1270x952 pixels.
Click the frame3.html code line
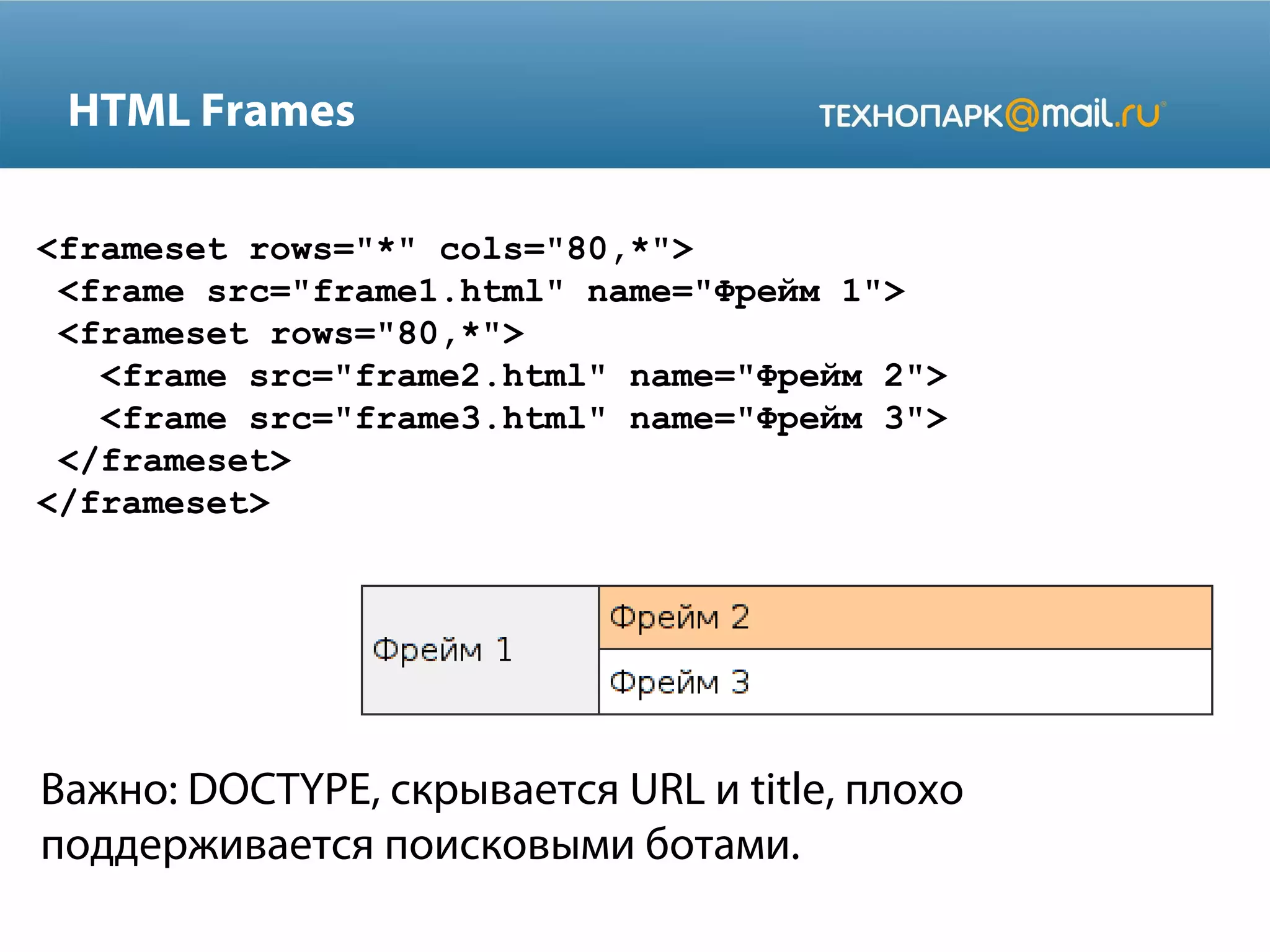(x=523, y=418)
